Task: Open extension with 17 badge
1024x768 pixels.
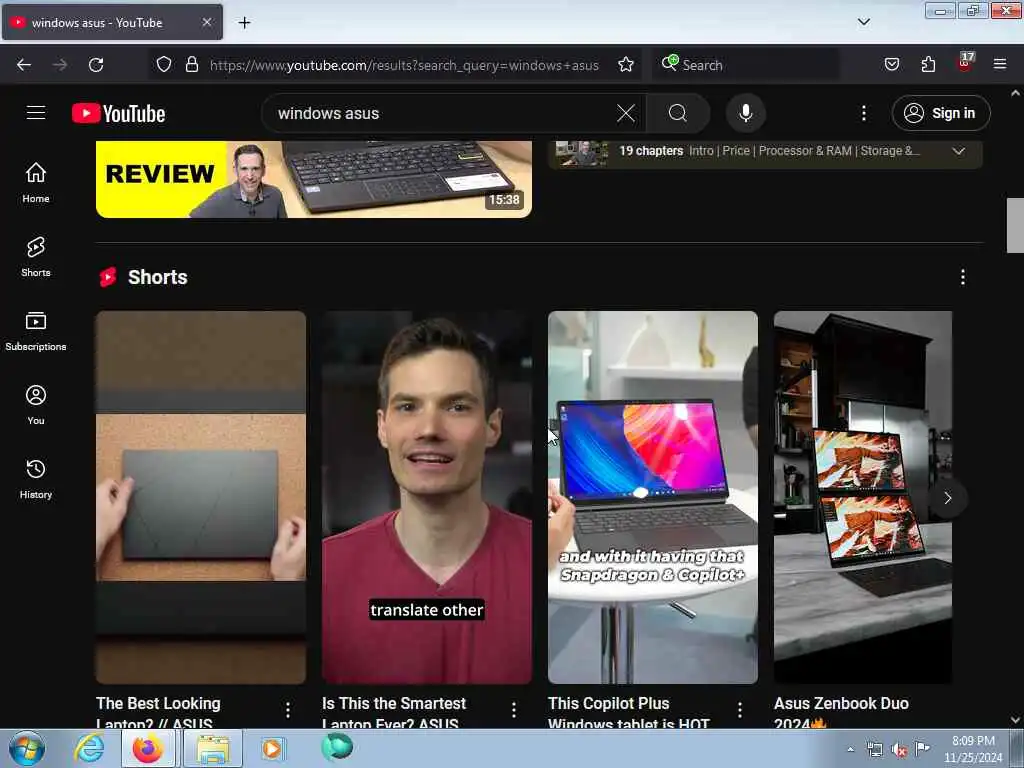Action: 965,63
